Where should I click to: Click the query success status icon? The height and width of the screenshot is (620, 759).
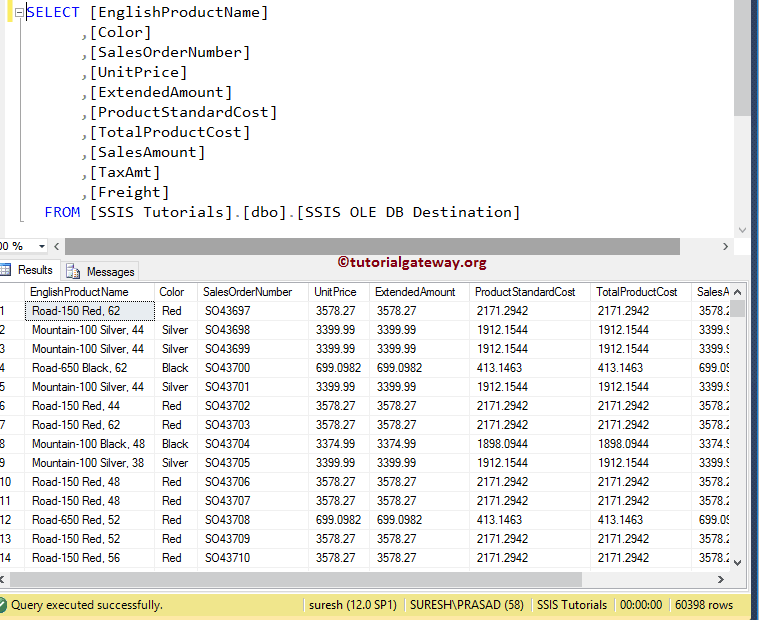[4, 605]
